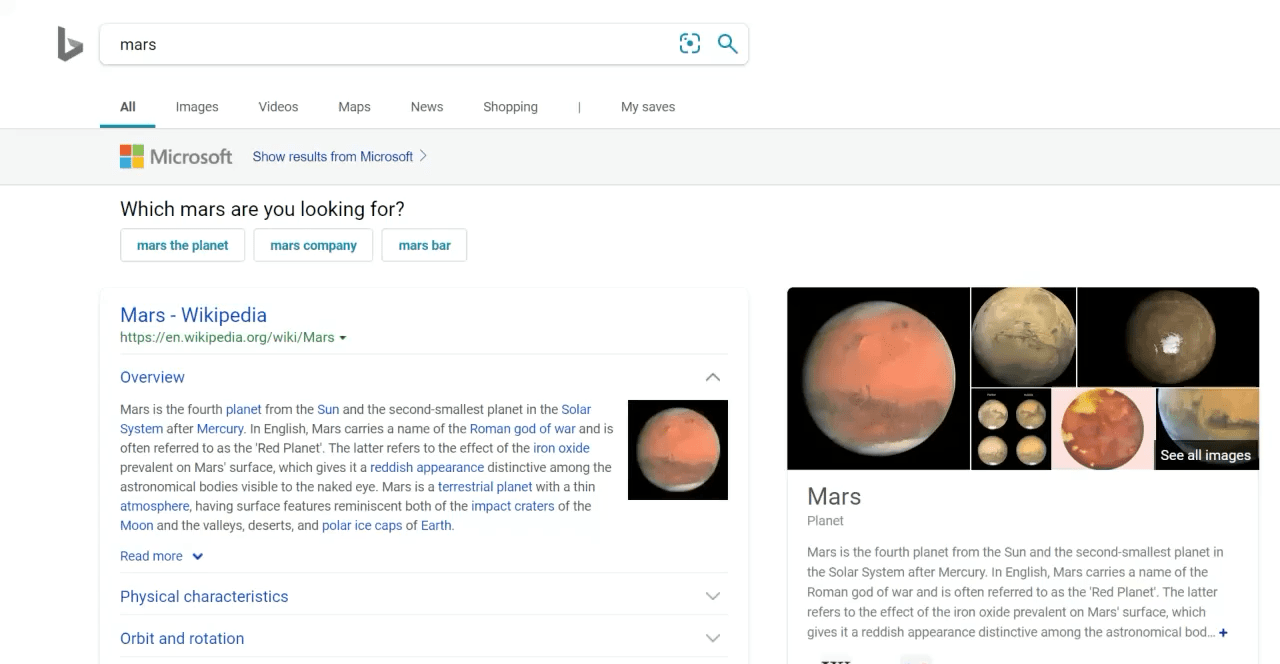This screenshot has width=1280, height=664.
Task: Follow the 'terrestrial planet' link
Action: click(485, 486)
